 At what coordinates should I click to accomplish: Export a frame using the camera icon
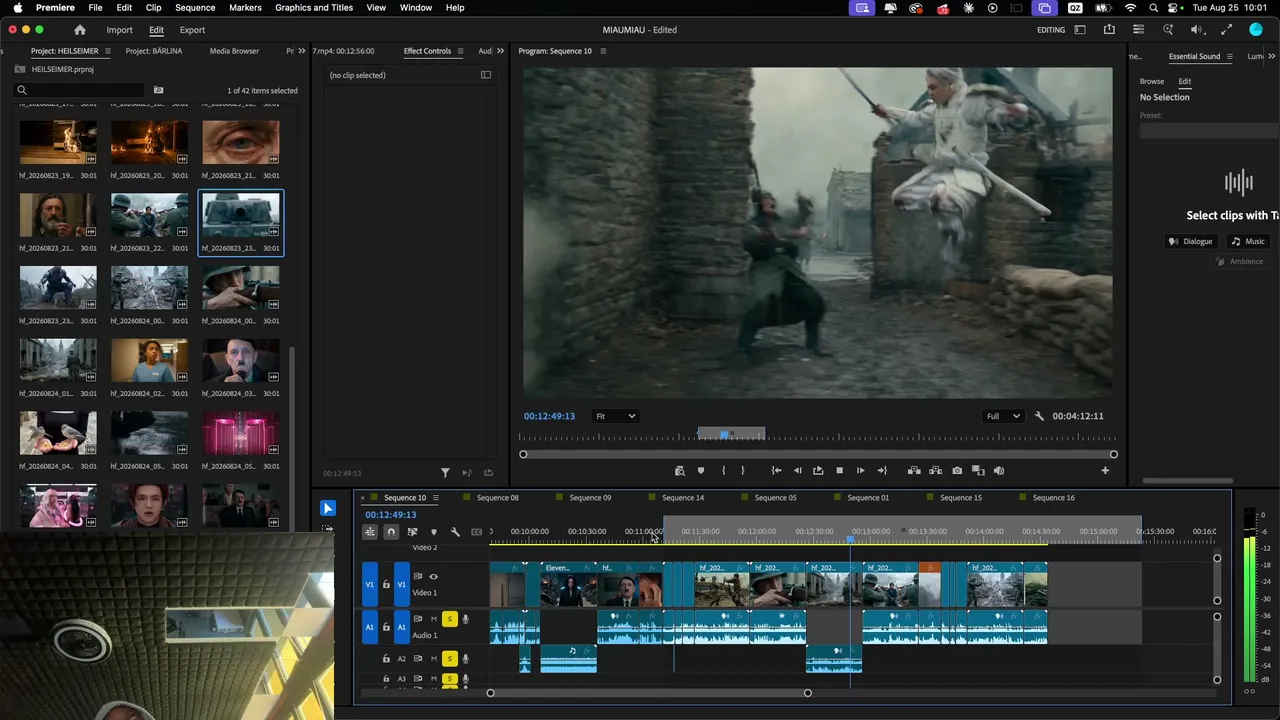click(957, 470)
